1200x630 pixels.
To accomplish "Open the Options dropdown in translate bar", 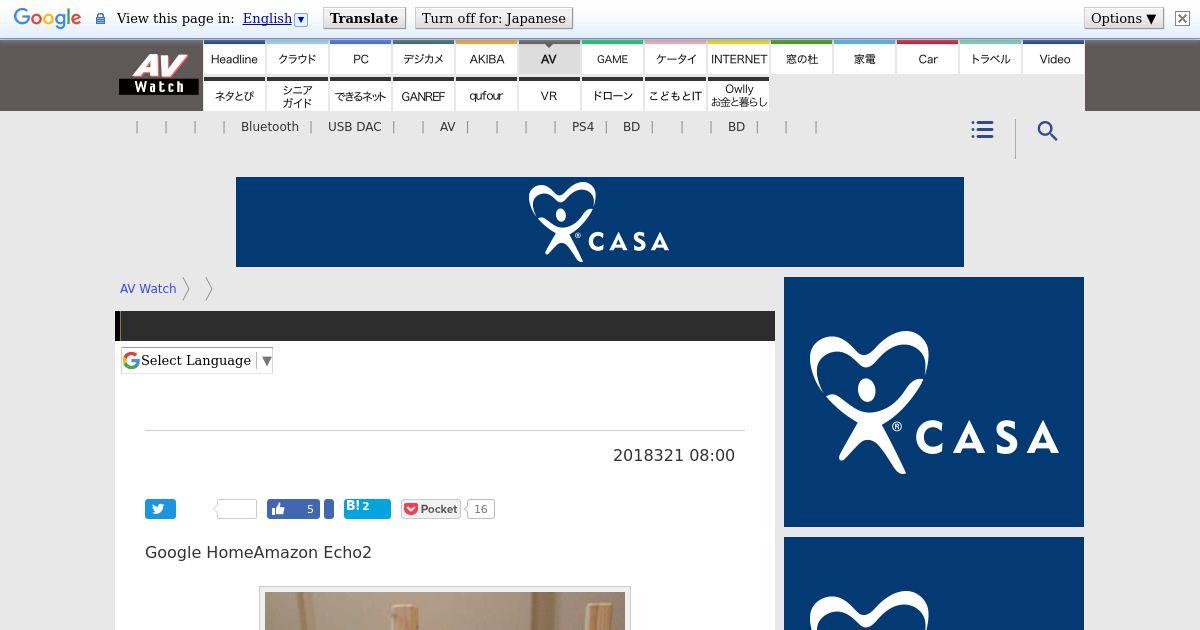I will [1123, 18].
